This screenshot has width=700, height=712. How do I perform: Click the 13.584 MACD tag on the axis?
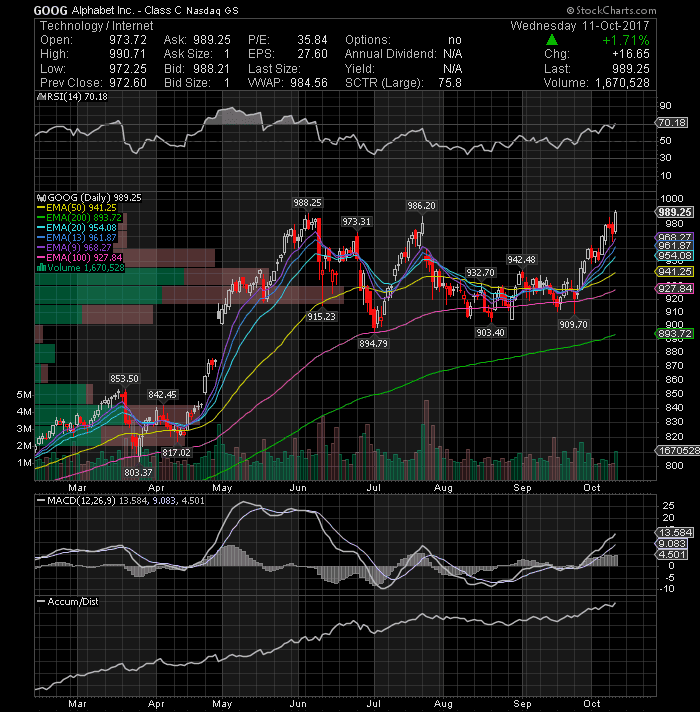tap(675, 532)
